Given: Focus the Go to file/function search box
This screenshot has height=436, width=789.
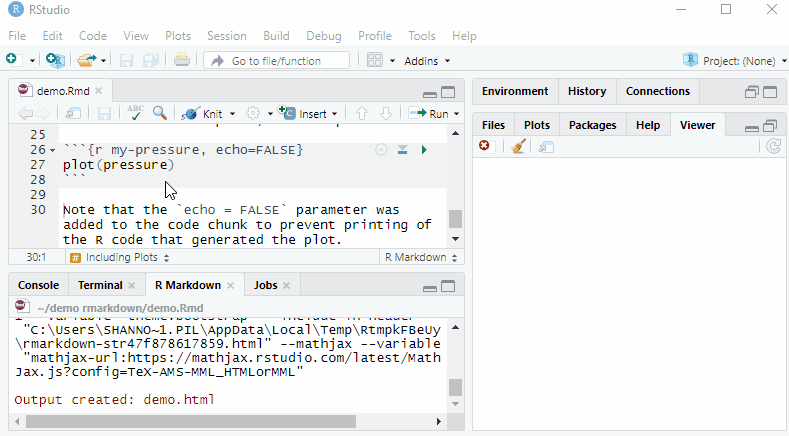Looking at the screenshot, I should click(x=276, y=60).
